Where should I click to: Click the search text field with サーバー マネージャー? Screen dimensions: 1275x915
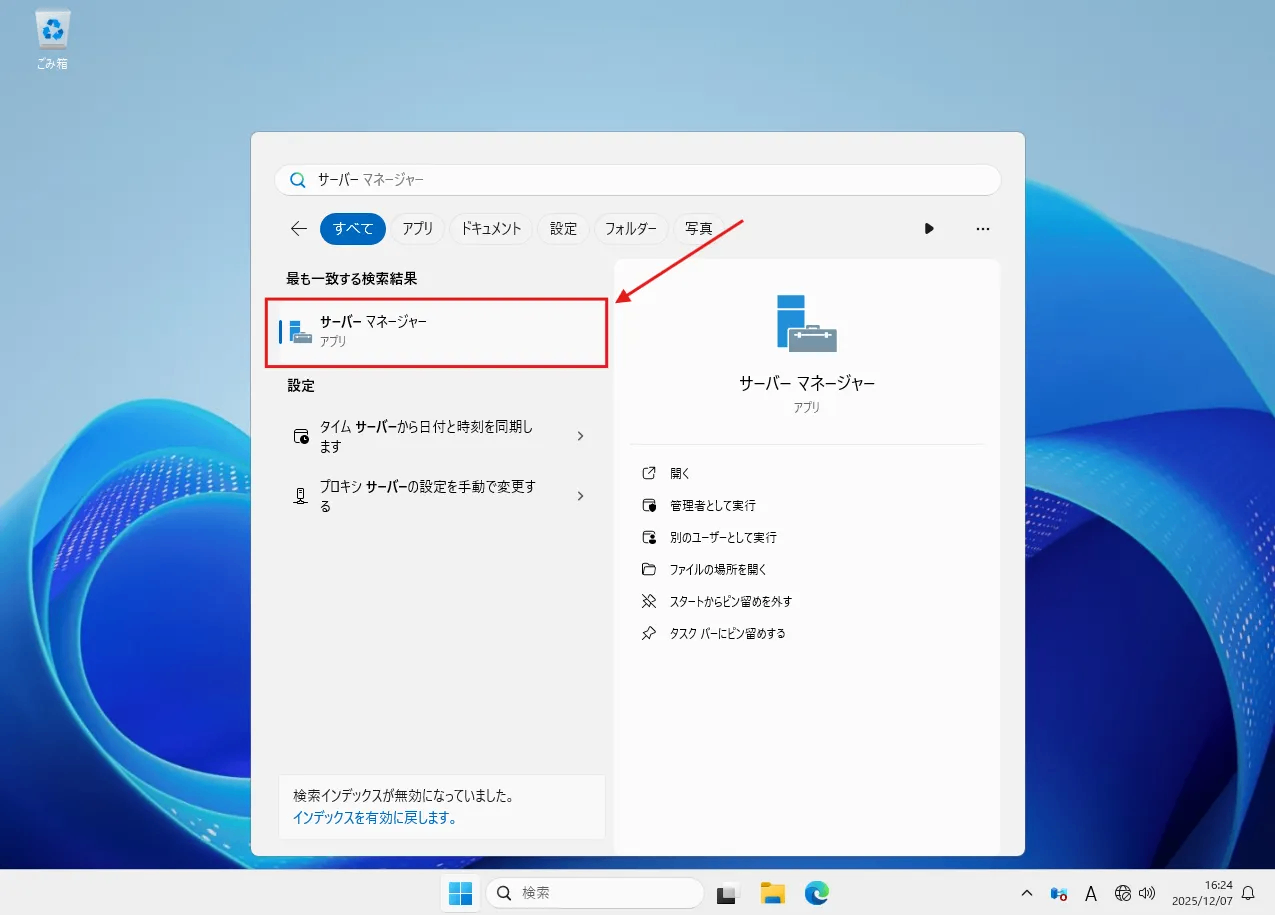point(638,180)
